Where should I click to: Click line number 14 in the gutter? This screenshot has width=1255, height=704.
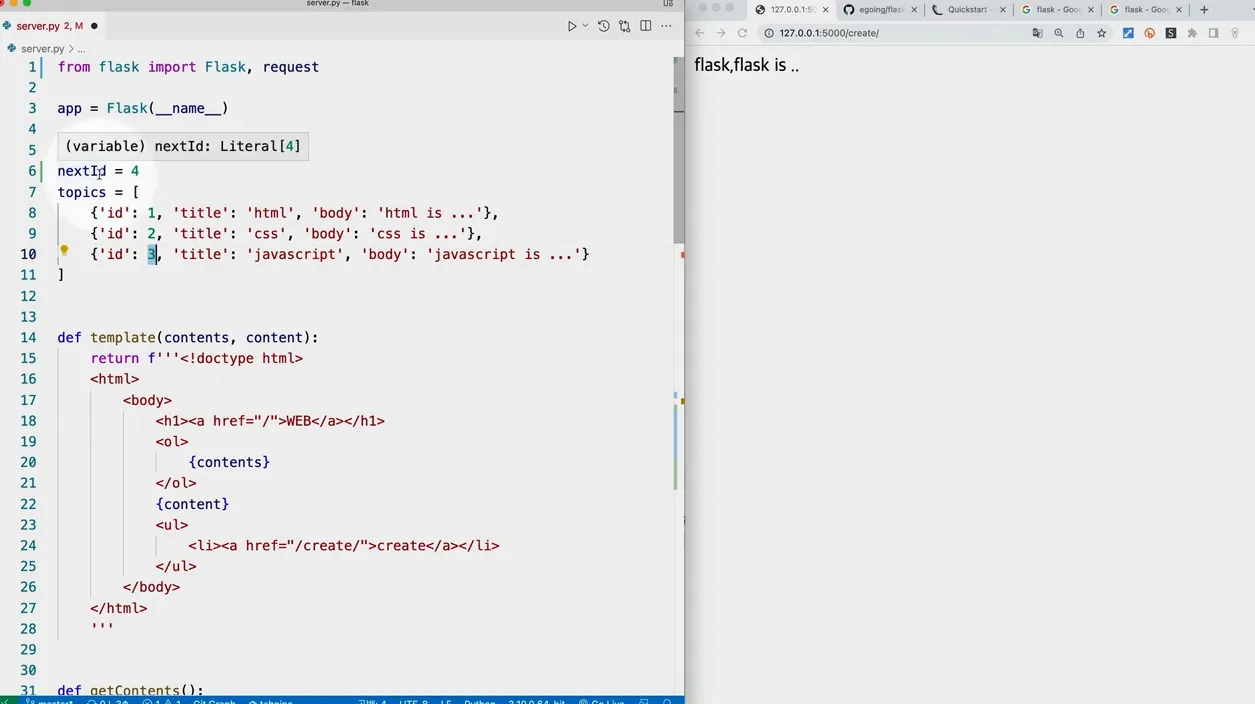click(x=28, y=338)
